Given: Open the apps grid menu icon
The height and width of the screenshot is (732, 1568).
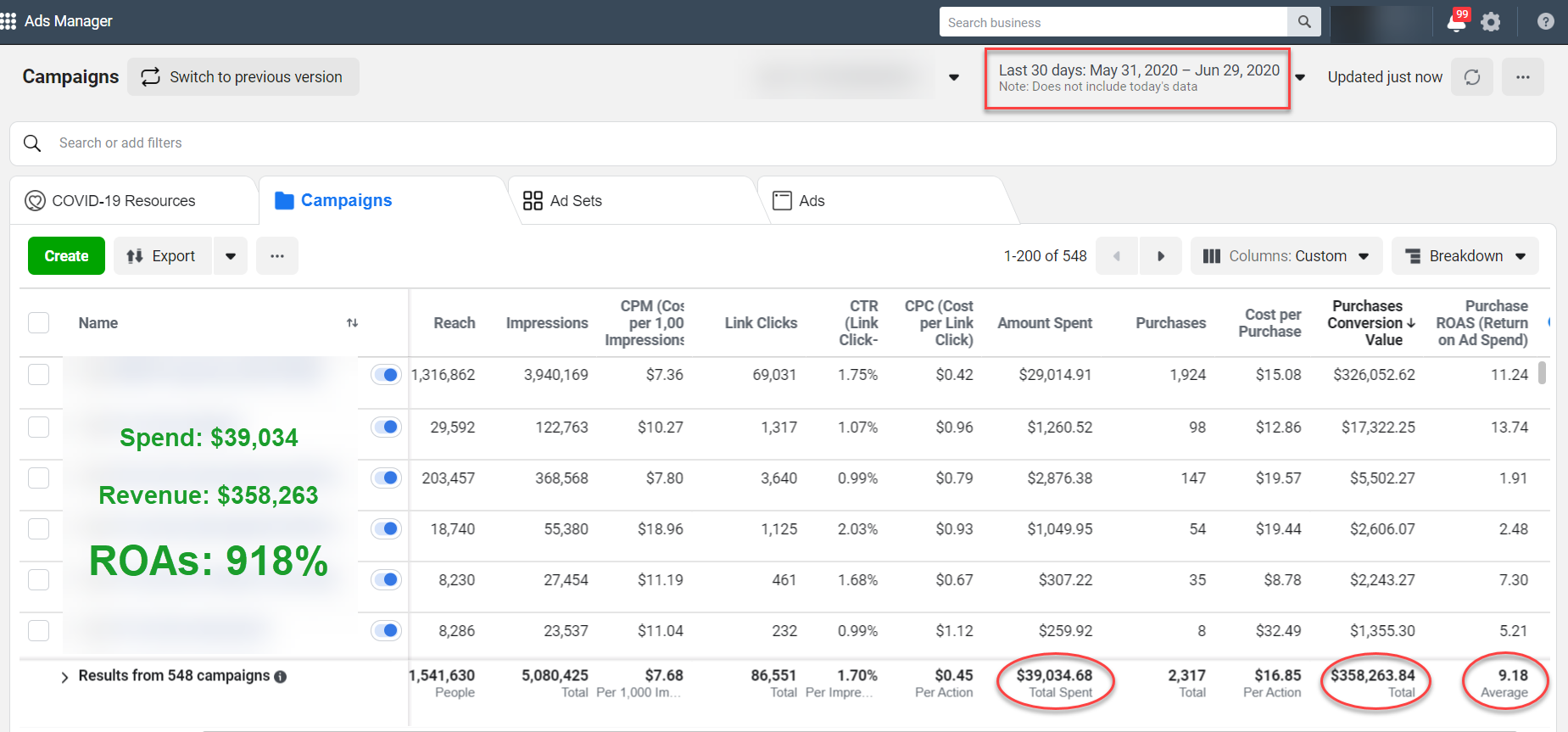Looking at the screenshot, I should pos(8,21).
